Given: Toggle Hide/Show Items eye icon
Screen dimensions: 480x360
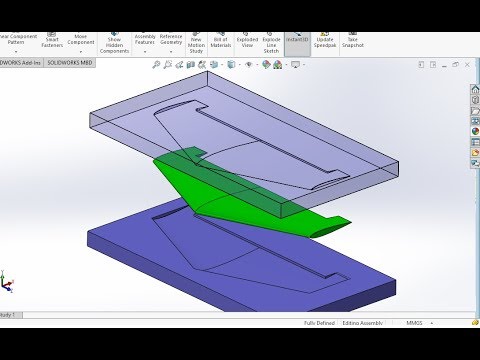Looking at the screenshot, I should tap(249, 65).
